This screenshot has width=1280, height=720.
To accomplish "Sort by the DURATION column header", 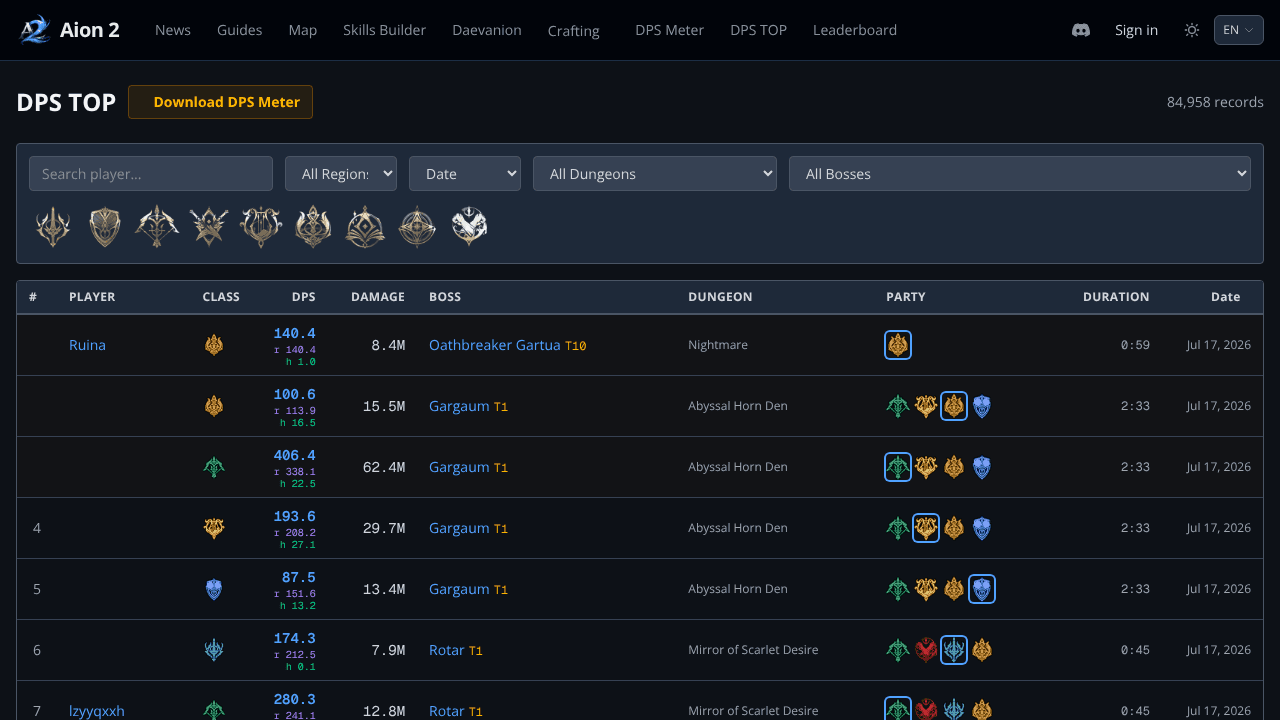I will pos(1116,297).
